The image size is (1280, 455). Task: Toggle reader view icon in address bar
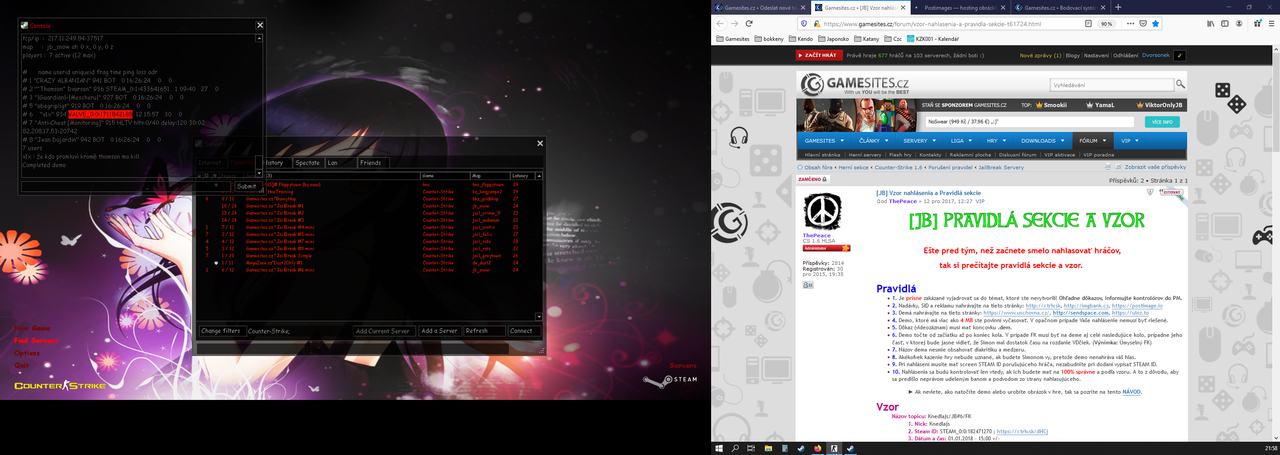tap(1088, 23)
